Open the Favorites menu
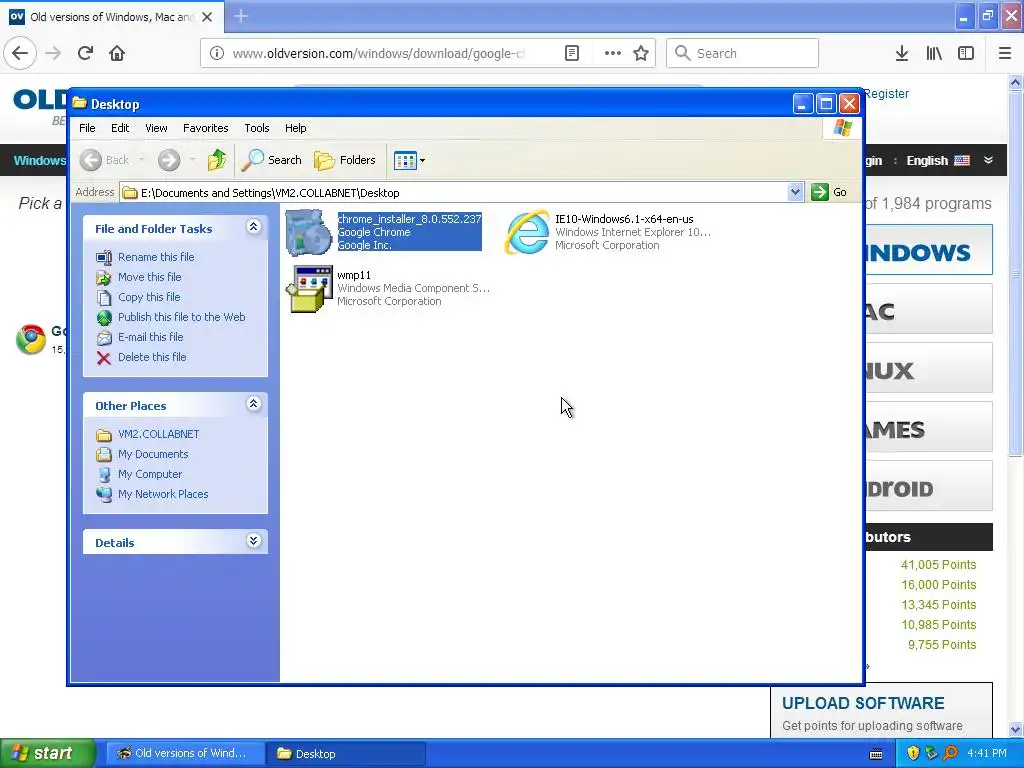Screen dimensions: 1024x768 coord(206,128)
